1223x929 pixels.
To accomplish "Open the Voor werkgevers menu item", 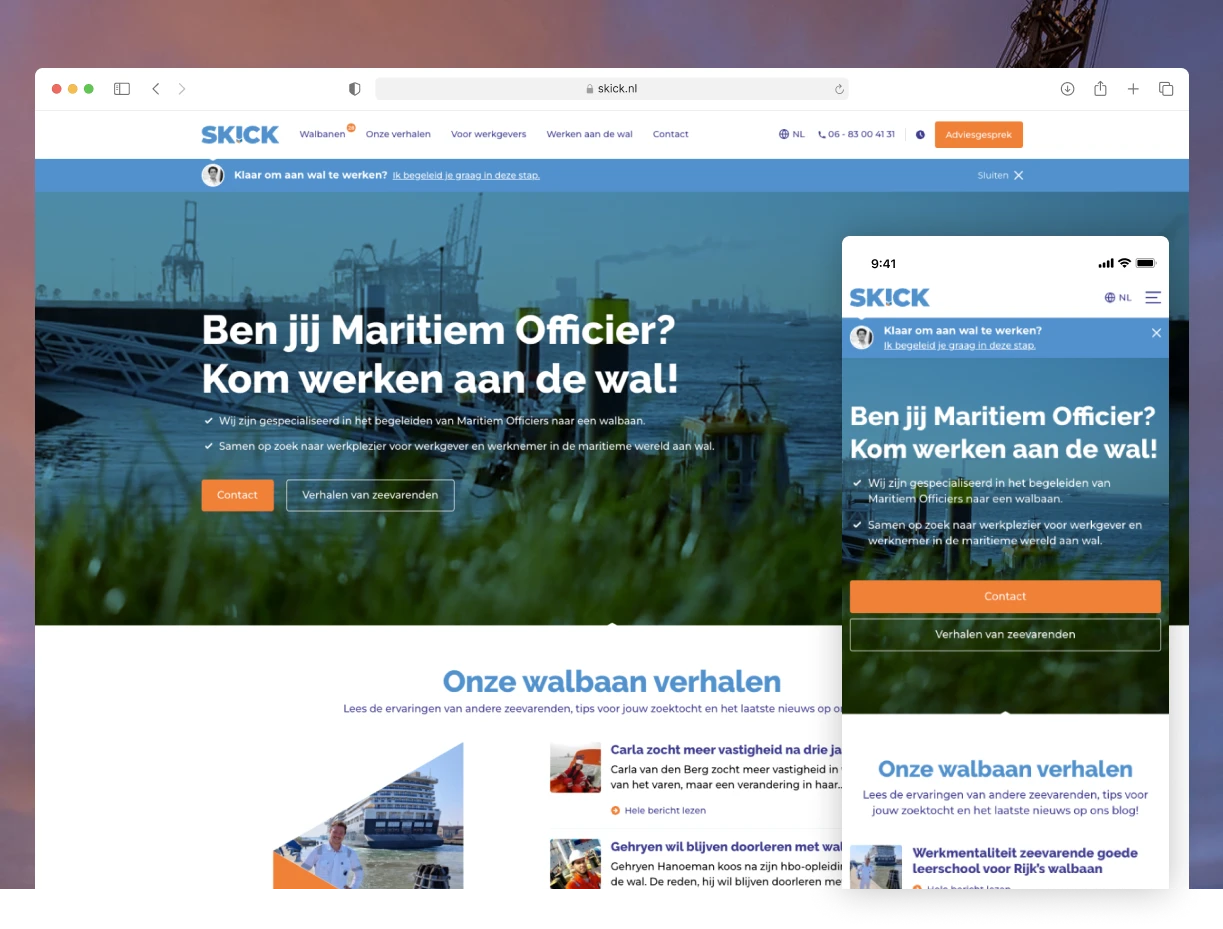I will [x=488, y=134].
